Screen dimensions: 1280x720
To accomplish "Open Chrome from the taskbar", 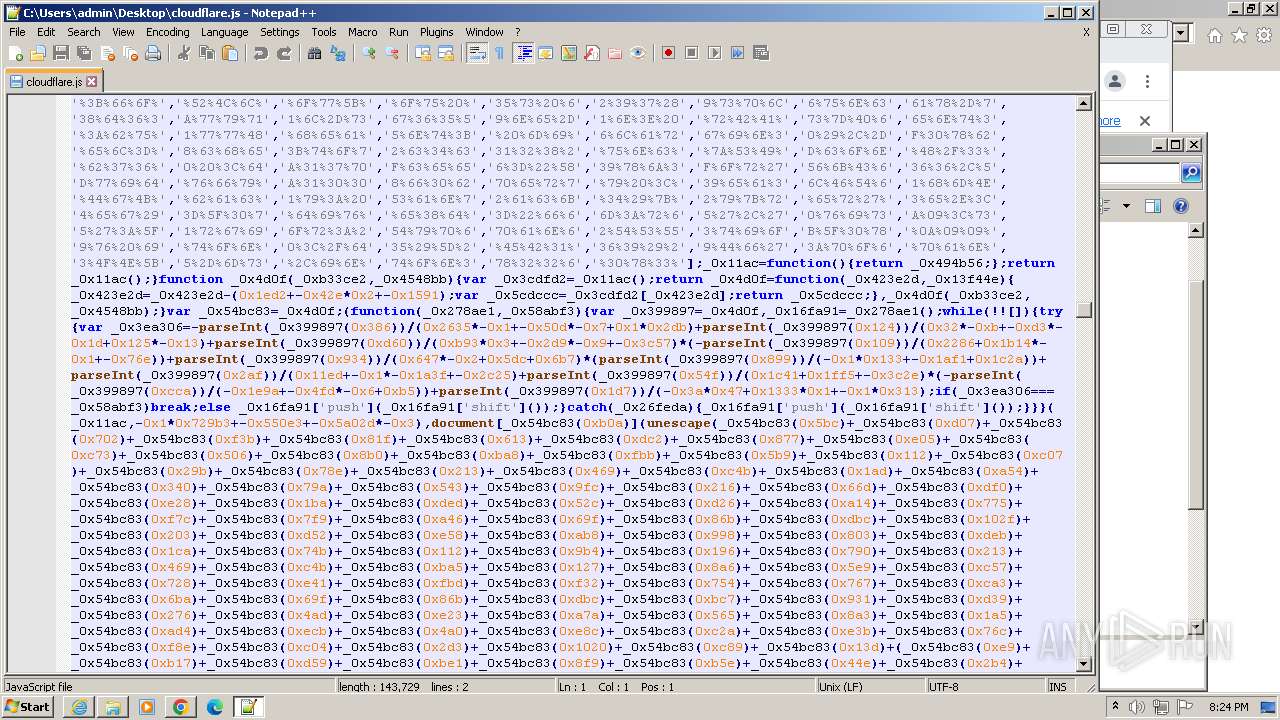I will click(180, 707).
